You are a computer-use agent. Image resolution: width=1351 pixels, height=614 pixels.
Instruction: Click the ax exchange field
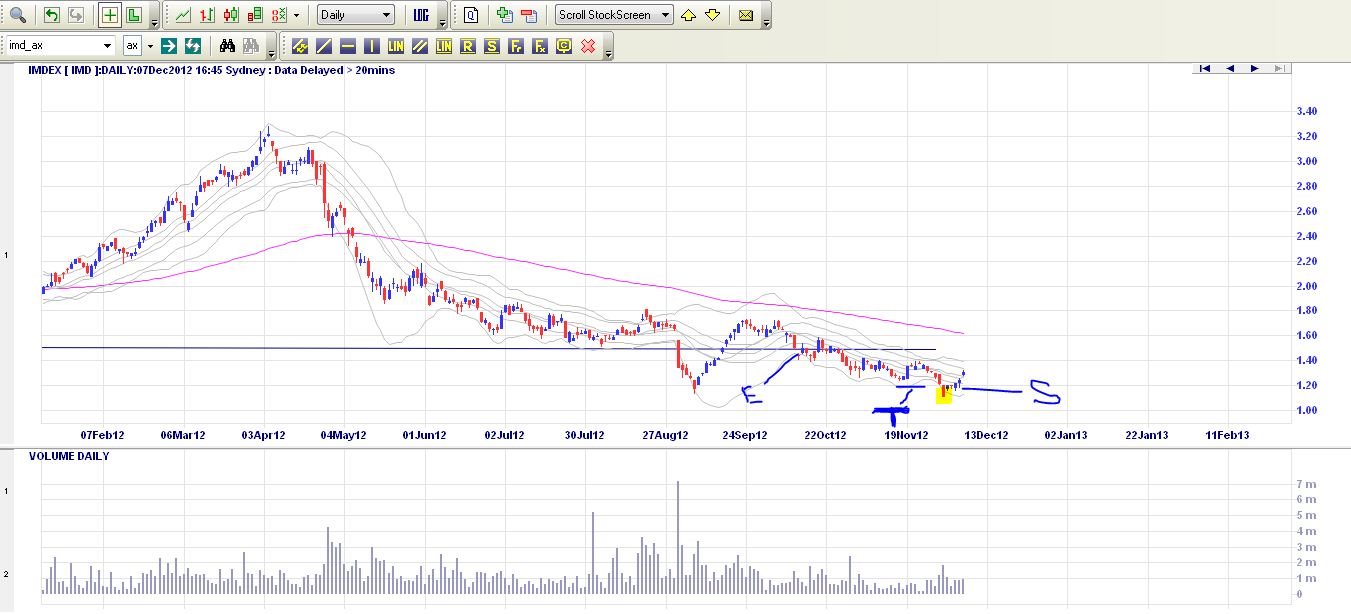point(133,45)
